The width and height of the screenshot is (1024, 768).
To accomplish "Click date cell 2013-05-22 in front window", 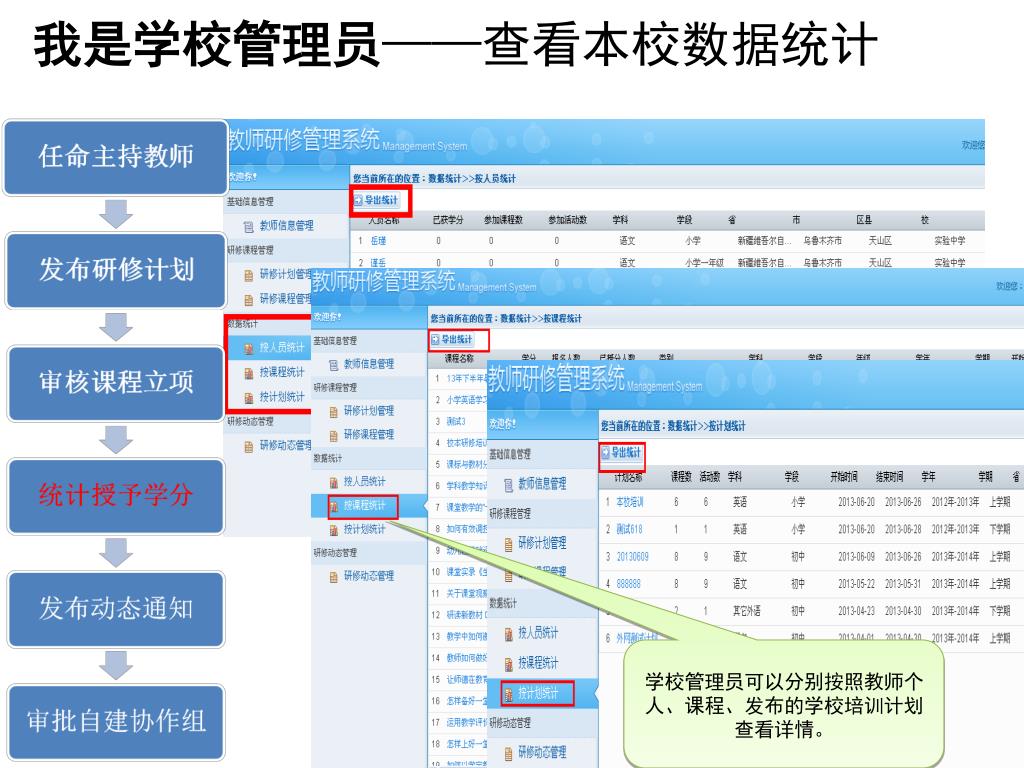I will 856,584.
